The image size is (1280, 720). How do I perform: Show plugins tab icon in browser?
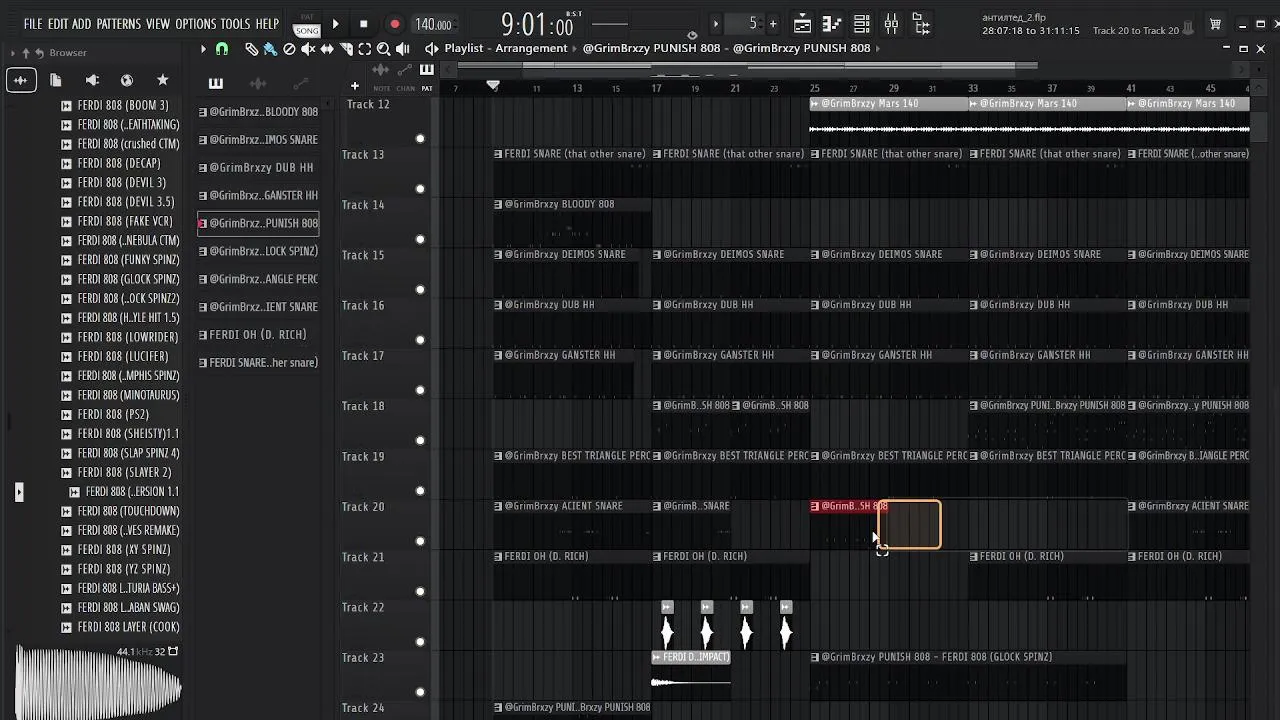(x=92, y=80)
